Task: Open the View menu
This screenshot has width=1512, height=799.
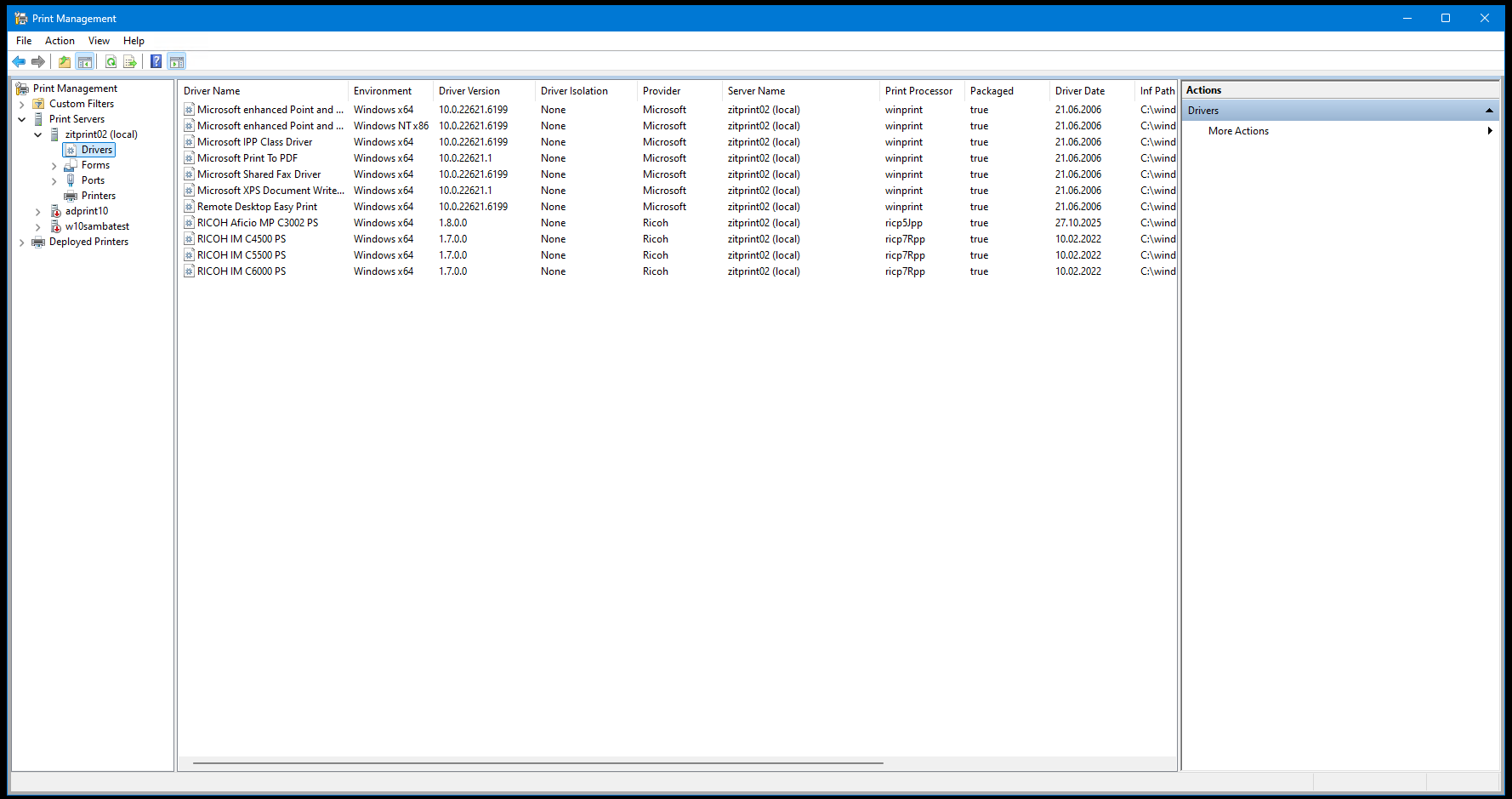Action: point(99,41)
